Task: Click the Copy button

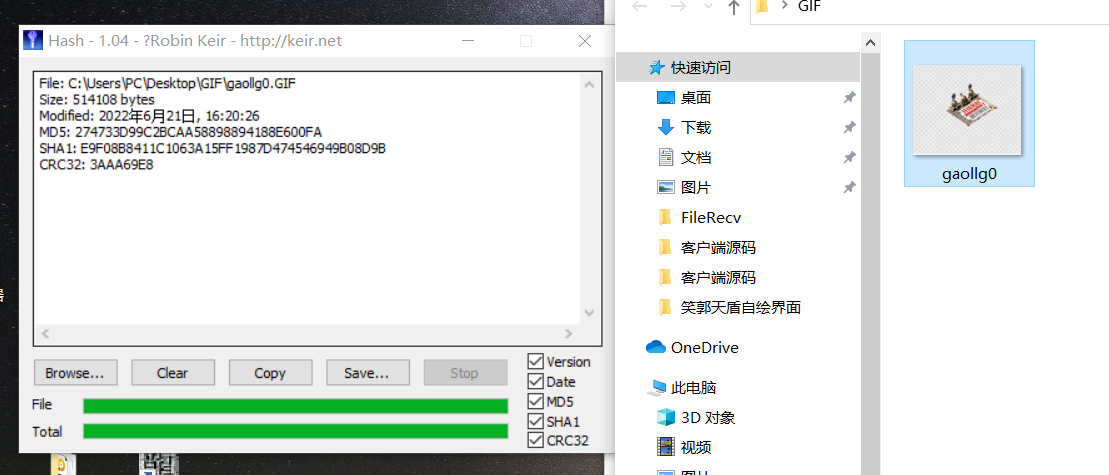Action: [x=270, y=373]
